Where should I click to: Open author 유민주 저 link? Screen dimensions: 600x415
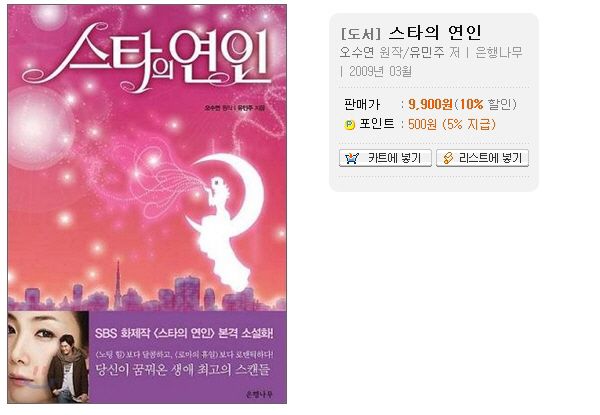click(x=434, y=52)
